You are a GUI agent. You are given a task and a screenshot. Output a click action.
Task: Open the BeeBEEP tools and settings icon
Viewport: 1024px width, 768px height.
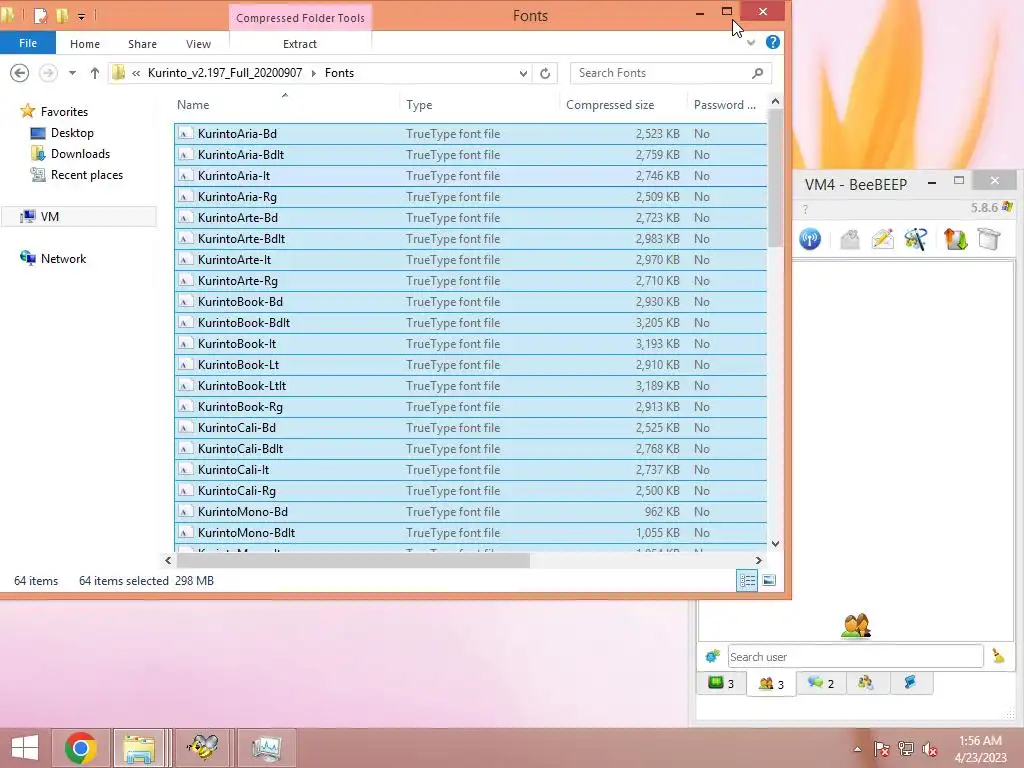click(x=916, y=239)
